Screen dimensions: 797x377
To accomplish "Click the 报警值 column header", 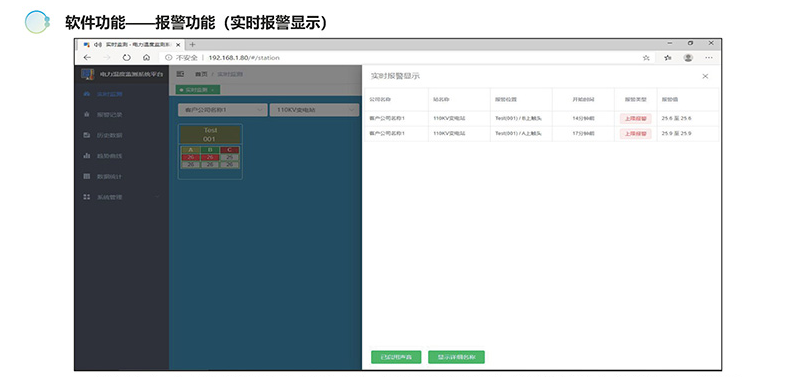I will coord(669,100).
